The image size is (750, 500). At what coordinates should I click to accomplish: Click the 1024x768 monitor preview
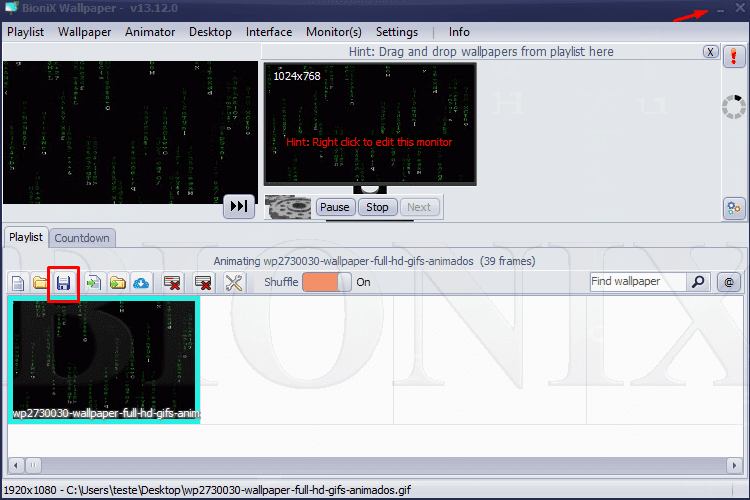pyautogui.click(x=370, y=124)
